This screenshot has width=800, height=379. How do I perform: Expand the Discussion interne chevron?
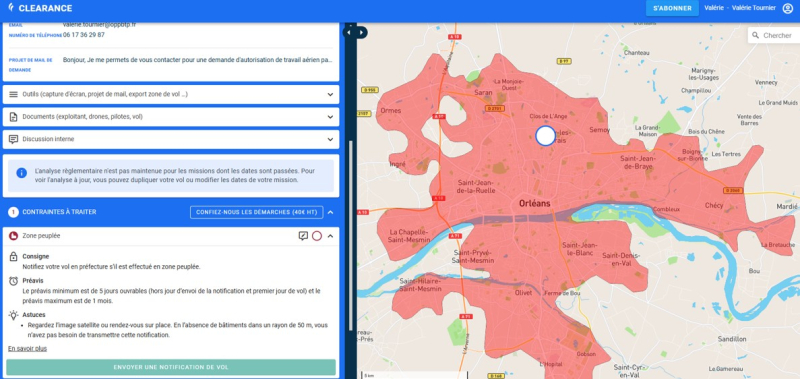tap(330, 139)
